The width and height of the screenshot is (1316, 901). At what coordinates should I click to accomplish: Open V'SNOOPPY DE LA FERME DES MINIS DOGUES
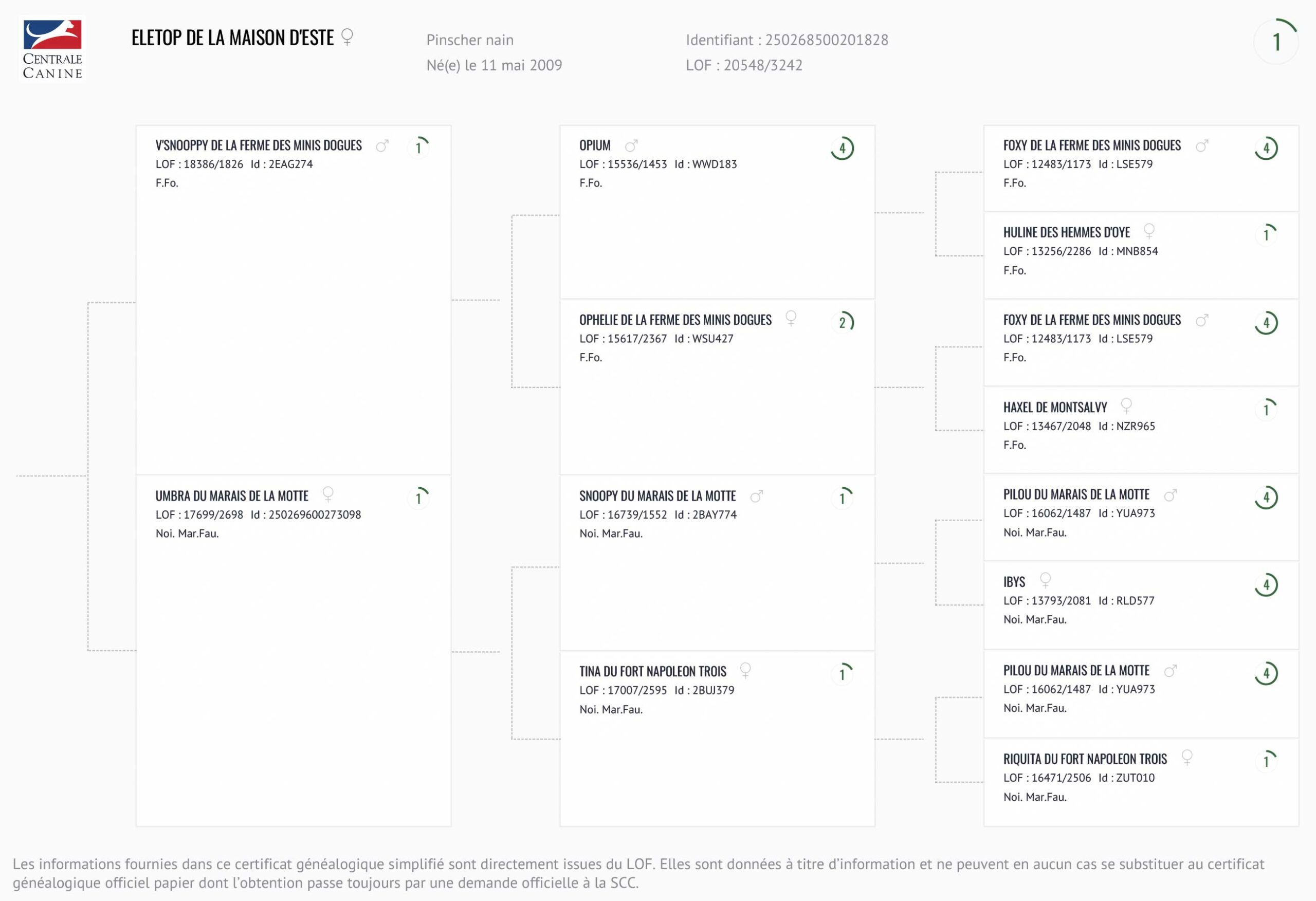coord(258,145)
